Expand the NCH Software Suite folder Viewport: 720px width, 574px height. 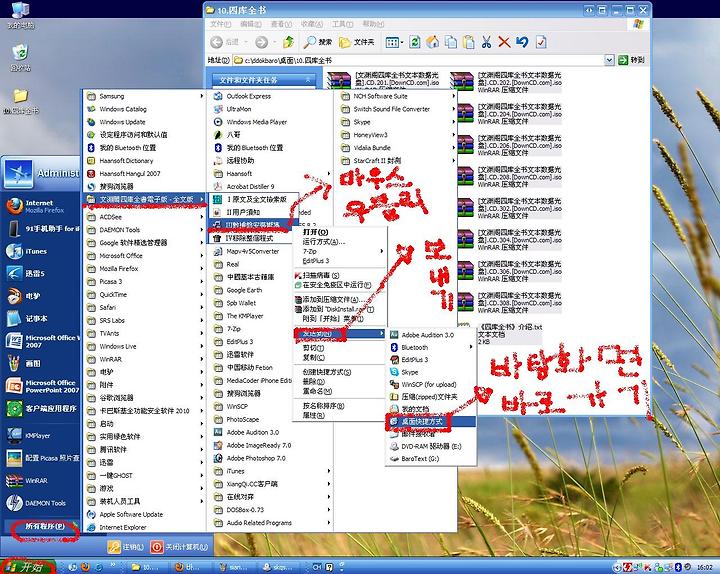[x=397, y=96]
